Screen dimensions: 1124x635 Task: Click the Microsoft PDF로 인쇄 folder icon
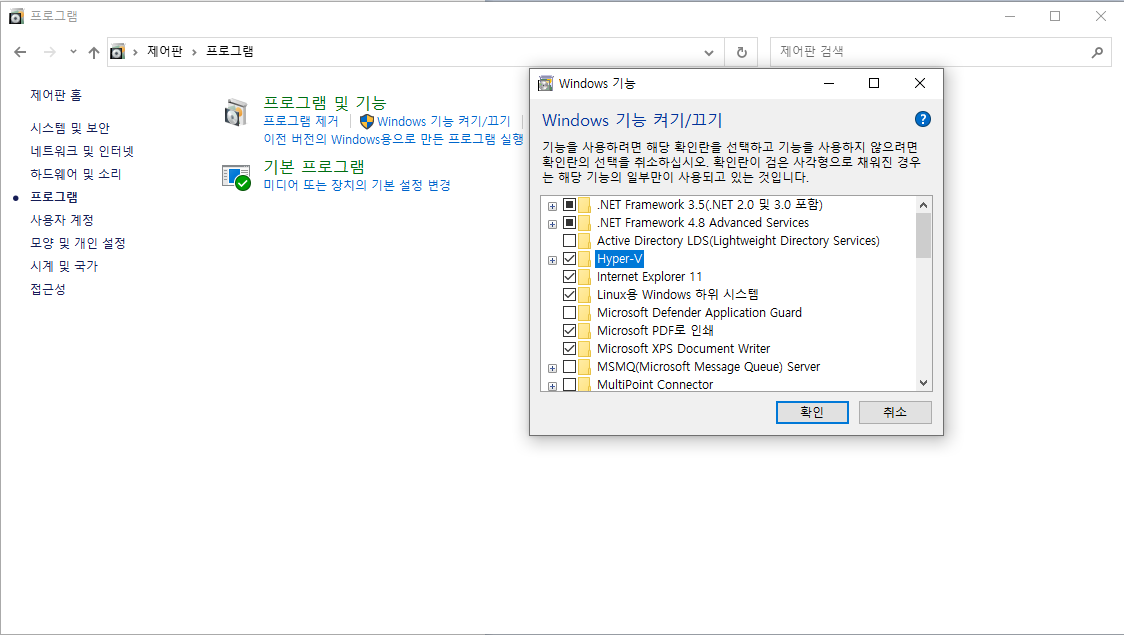point(585,330)
